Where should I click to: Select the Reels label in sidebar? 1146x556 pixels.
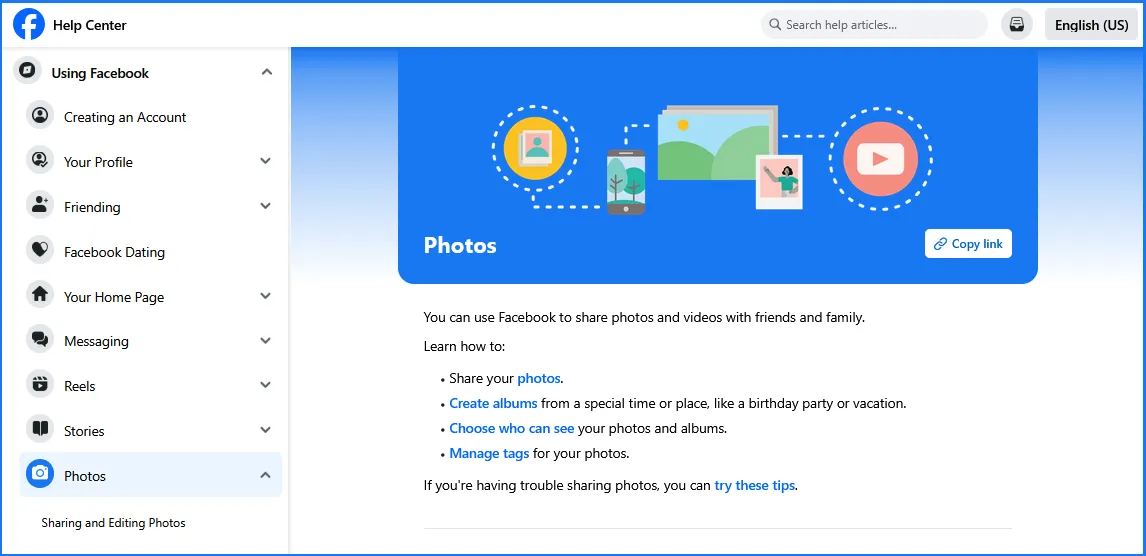(x=80, y=386)
